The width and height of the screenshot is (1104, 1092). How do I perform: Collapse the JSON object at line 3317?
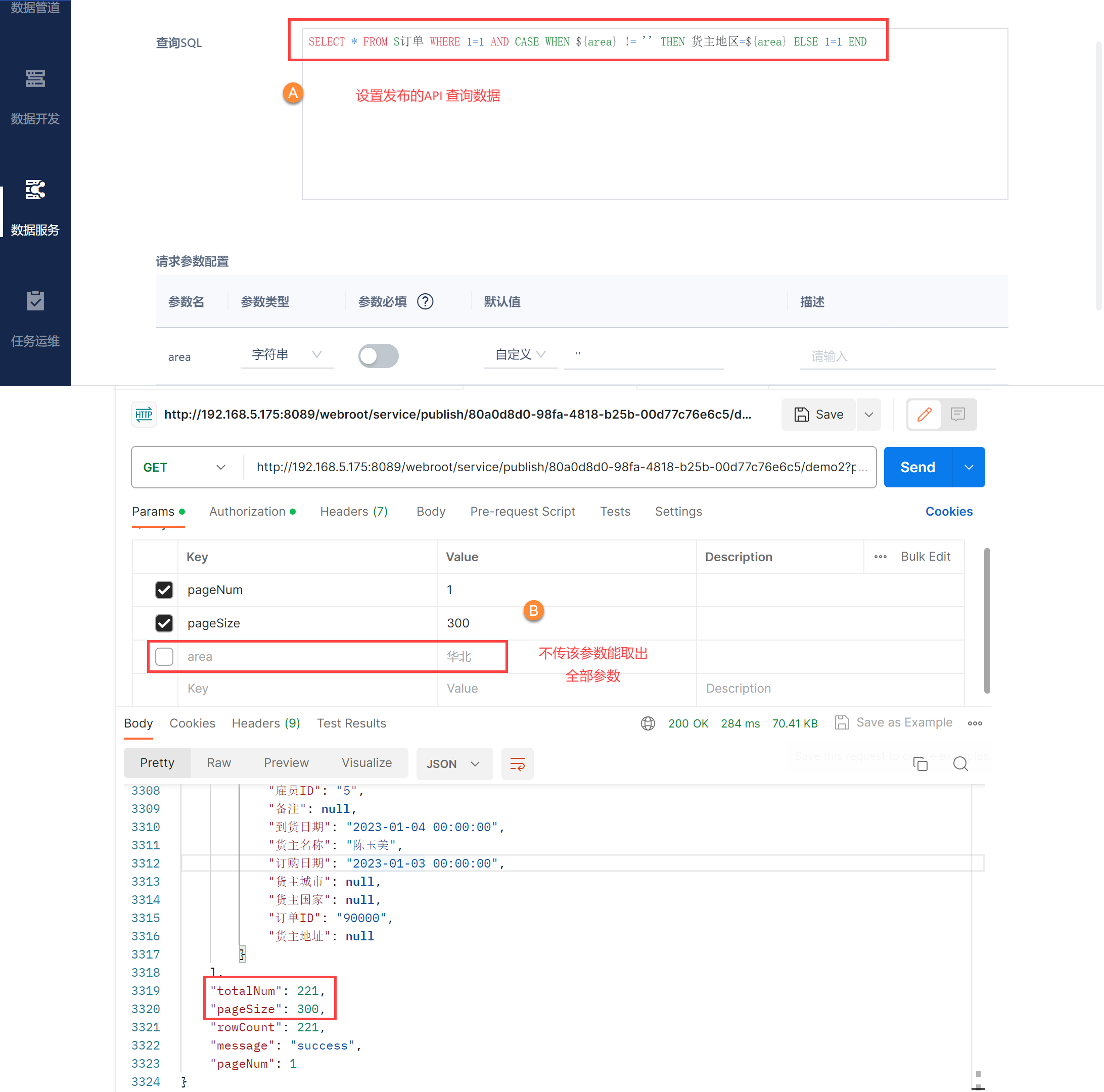[242, 954]
